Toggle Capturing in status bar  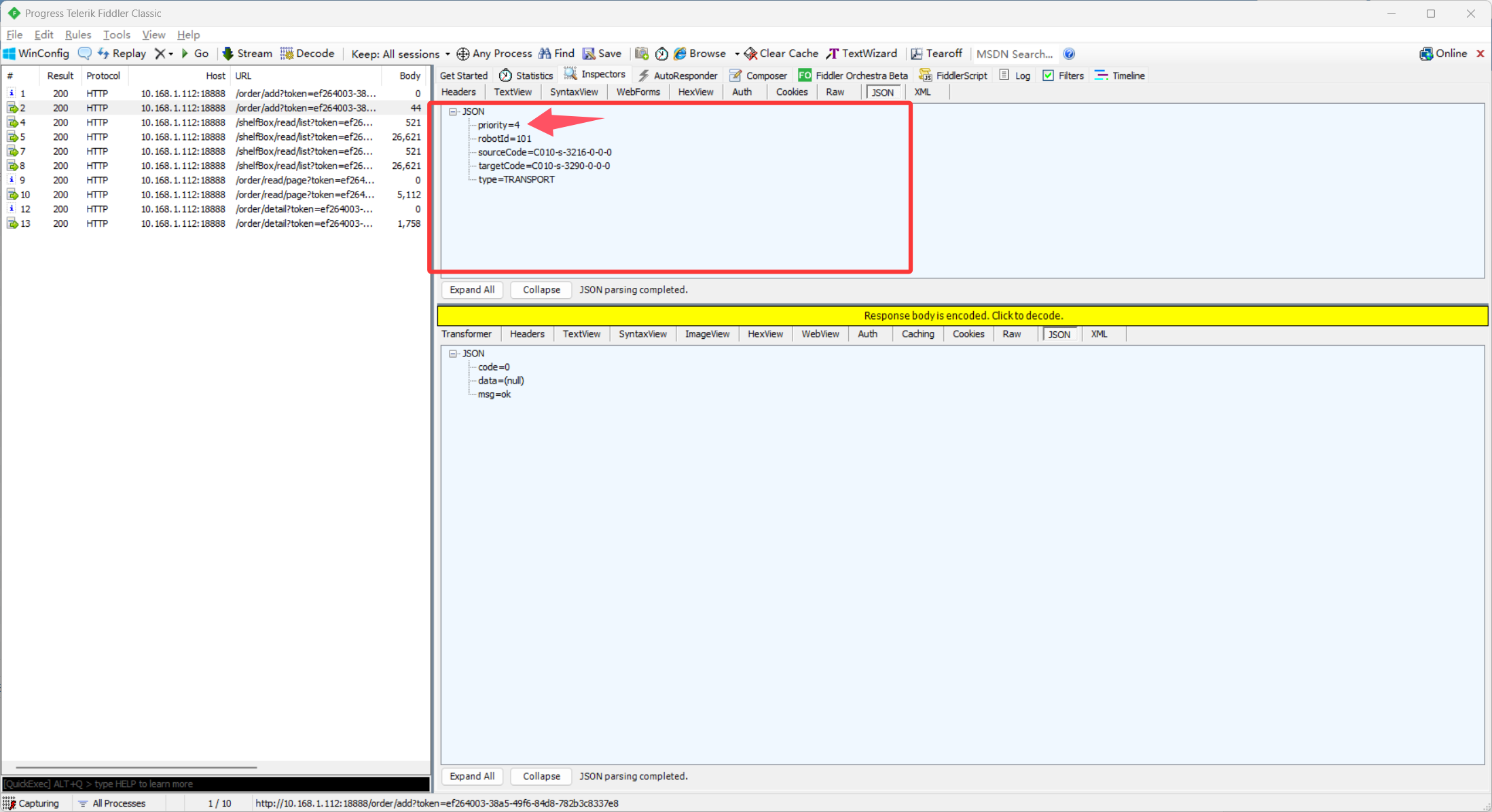point(33,803)
